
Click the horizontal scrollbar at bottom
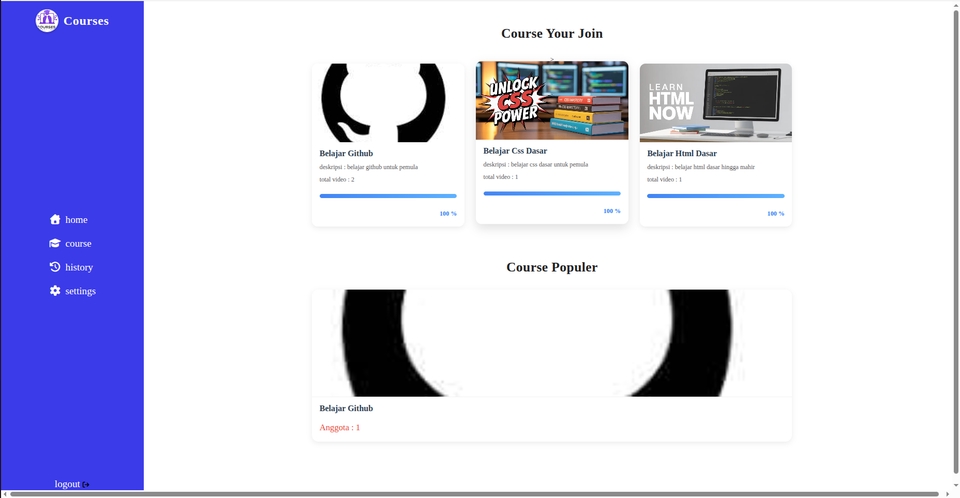point(474,494)
